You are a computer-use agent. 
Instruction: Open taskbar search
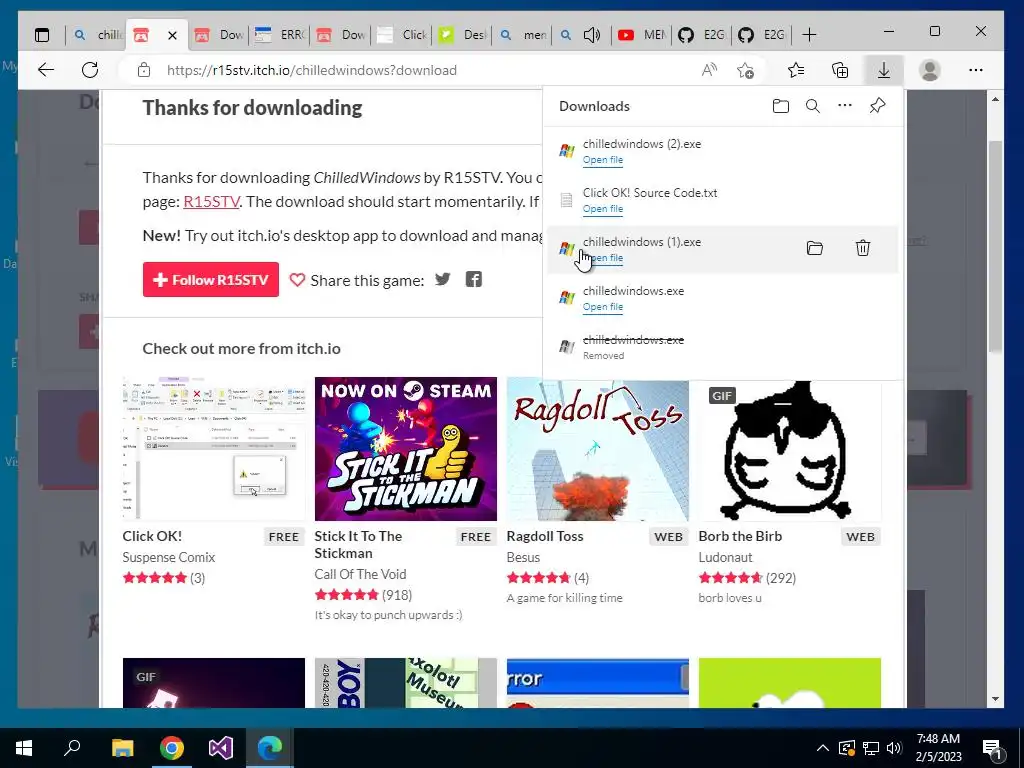[x=72, y=747]
